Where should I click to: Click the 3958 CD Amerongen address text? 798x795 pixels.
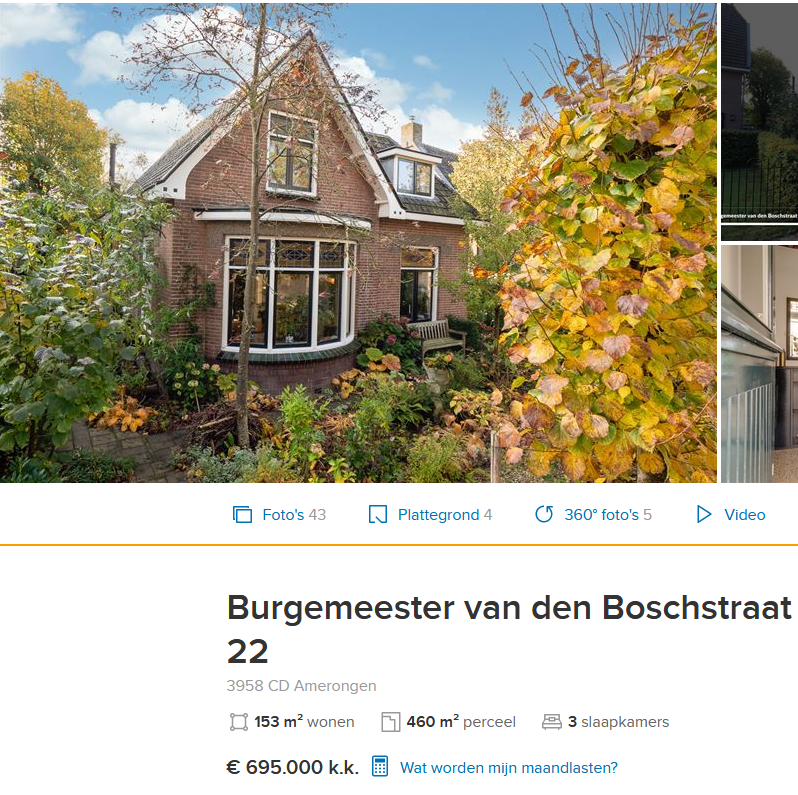[301, 686]
